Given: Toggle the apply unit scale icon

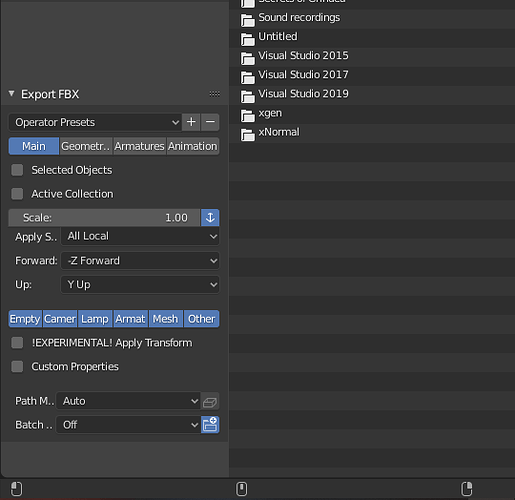Looking at the screenshot, I should click(x=210, y=218).
